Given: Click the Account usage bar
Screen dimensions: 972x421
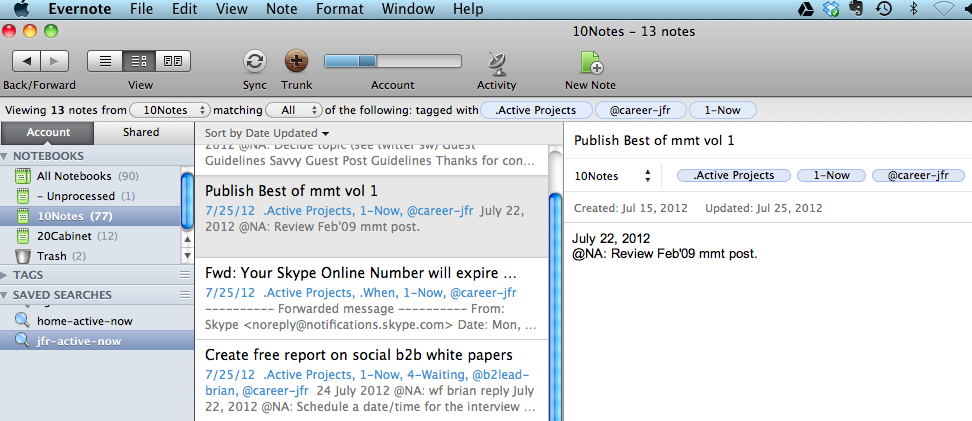Looking at the screenshot, I should pos(392,61).
